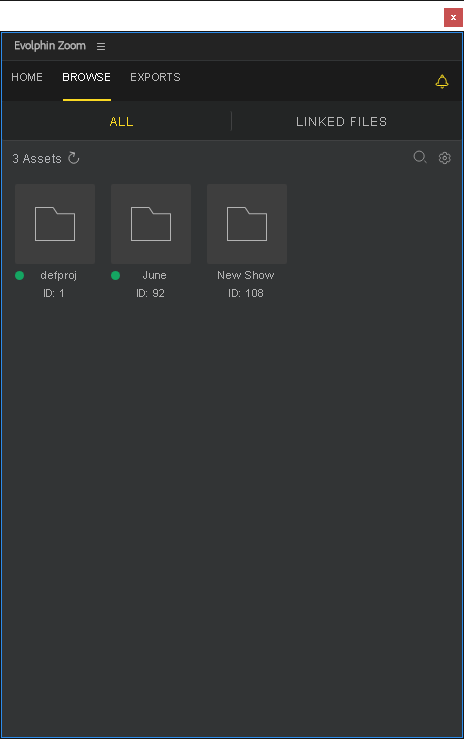Close the panel with red X button
This screenshot has height=739, width=464.
coord(453,17)
